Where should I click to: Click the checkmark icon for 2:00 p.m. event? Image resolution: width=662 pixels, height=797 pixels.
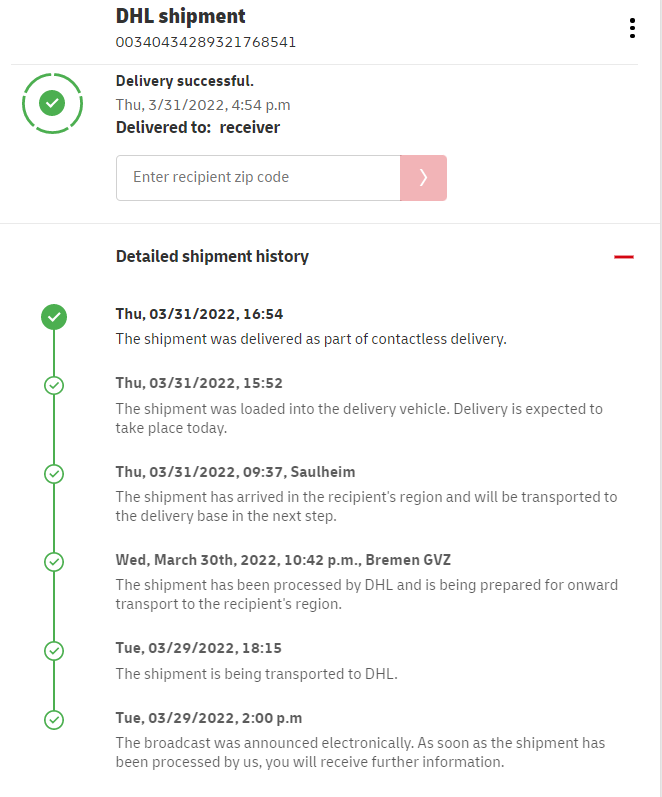[54, 719]
